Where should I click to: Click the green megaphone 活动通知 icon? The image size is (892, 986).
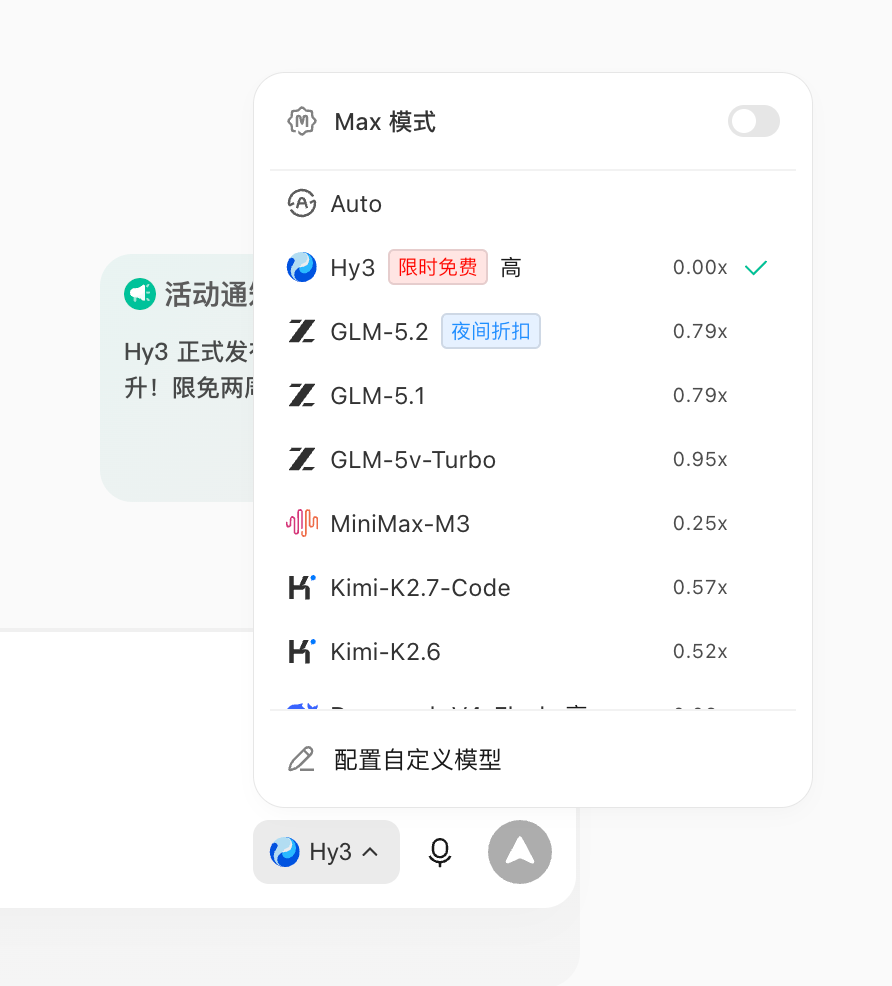pyautogui.click(x=140, y=294)
